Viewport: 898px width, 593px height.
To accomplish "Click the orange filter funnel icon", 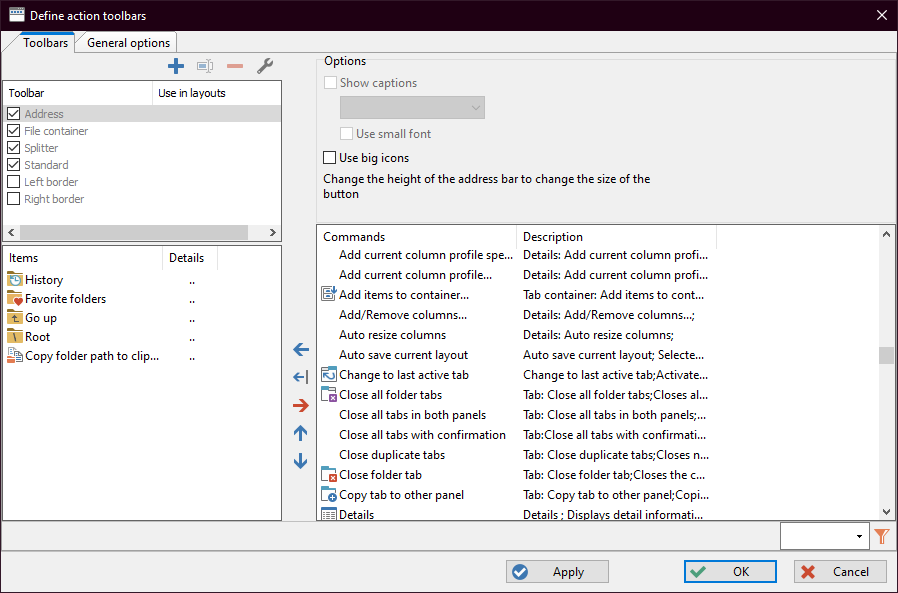I will (881, 537).
